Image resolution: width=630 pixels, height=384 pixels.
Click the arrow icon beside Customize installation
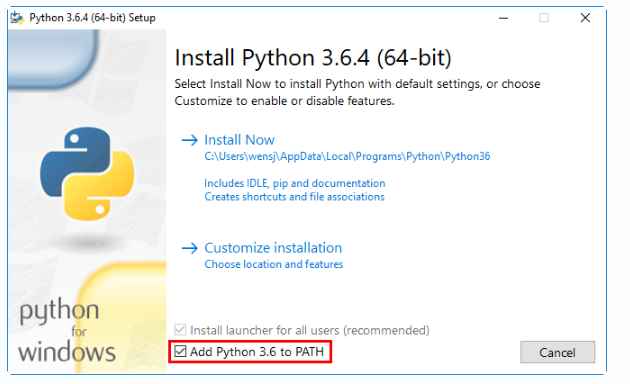pyautogui.click(x=190, y=248)
